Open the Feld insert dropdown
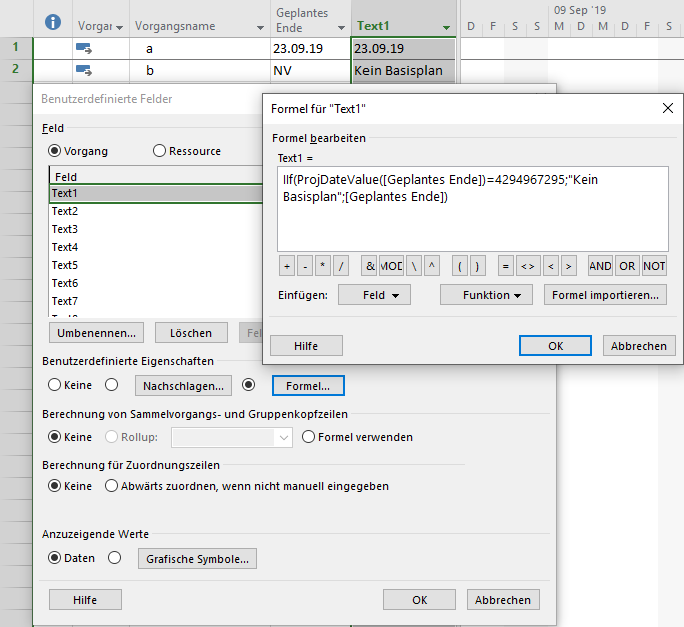 374,295
